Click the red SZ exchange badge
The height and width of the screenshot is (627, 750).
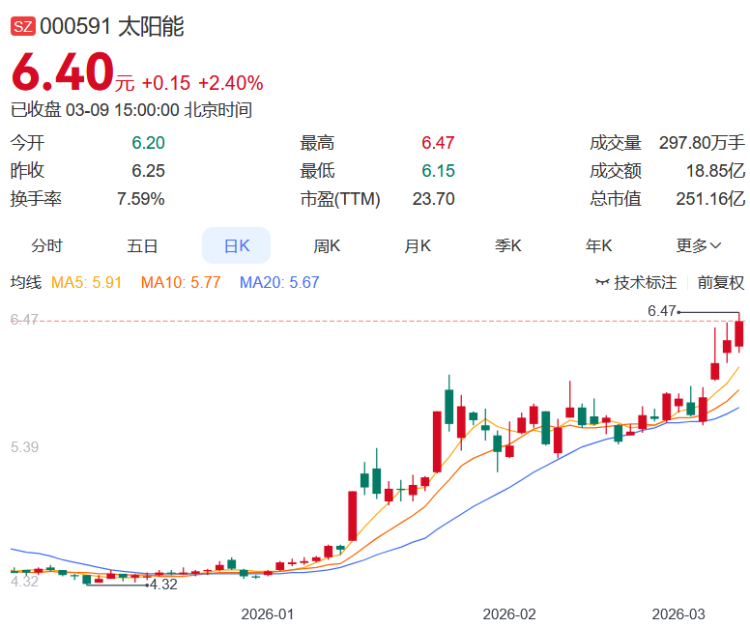click(23, 26)
